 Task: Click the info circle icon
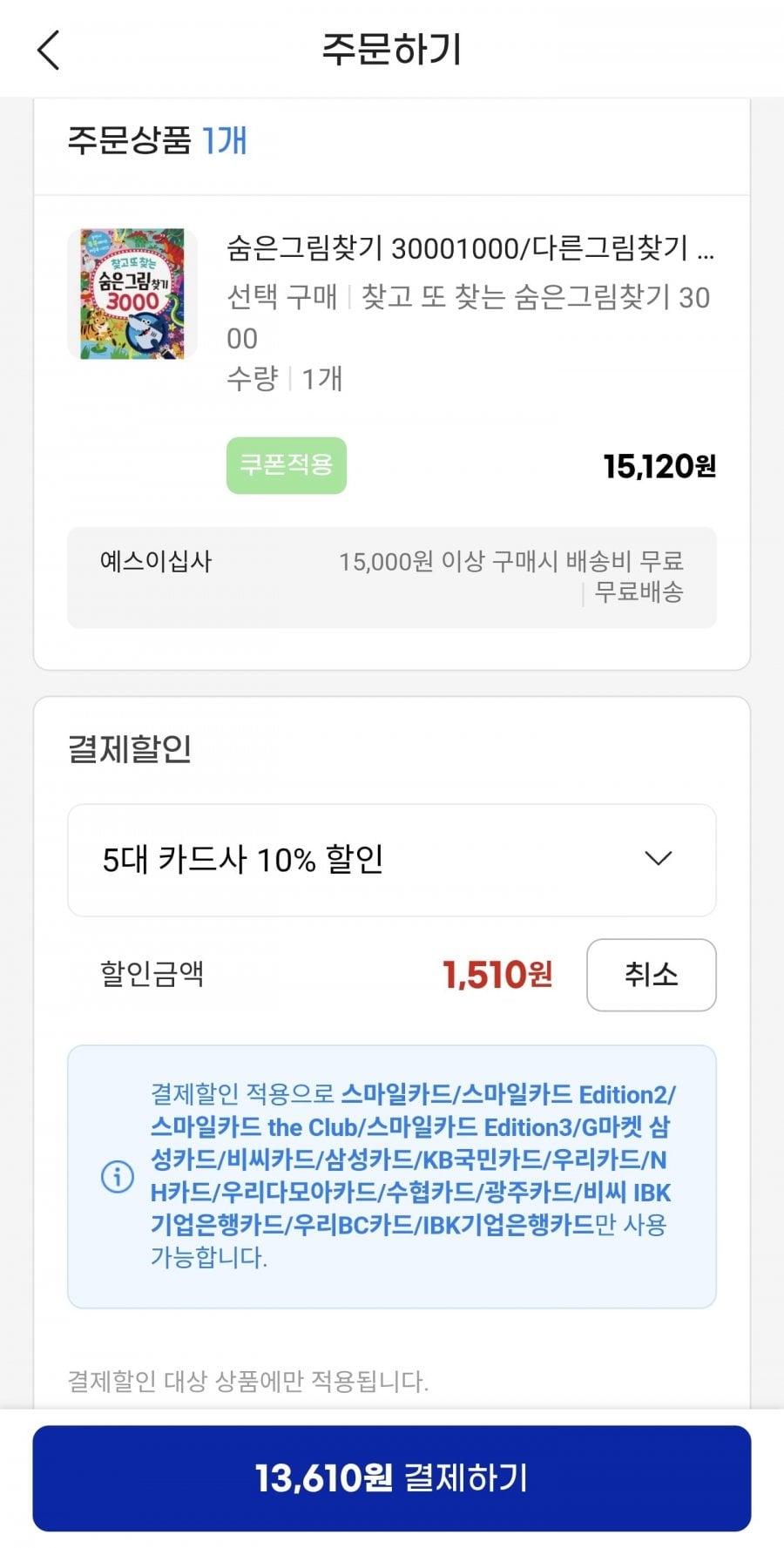click(118, 1176)
